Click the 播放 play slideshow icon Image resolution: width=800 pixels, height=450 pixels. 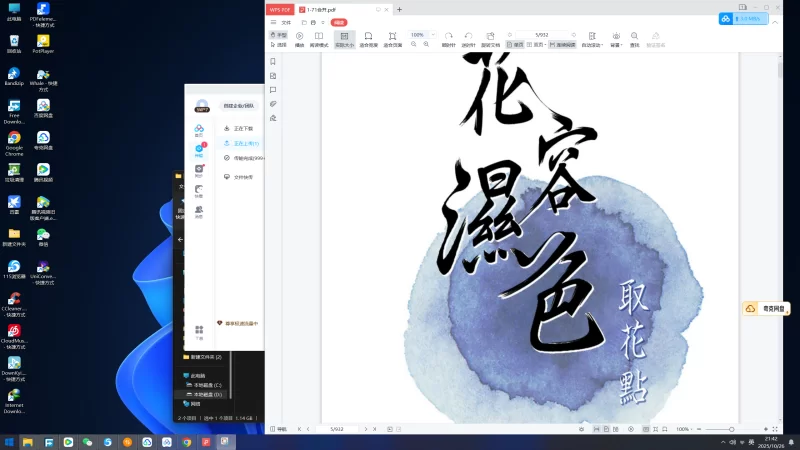click(299, 39)
